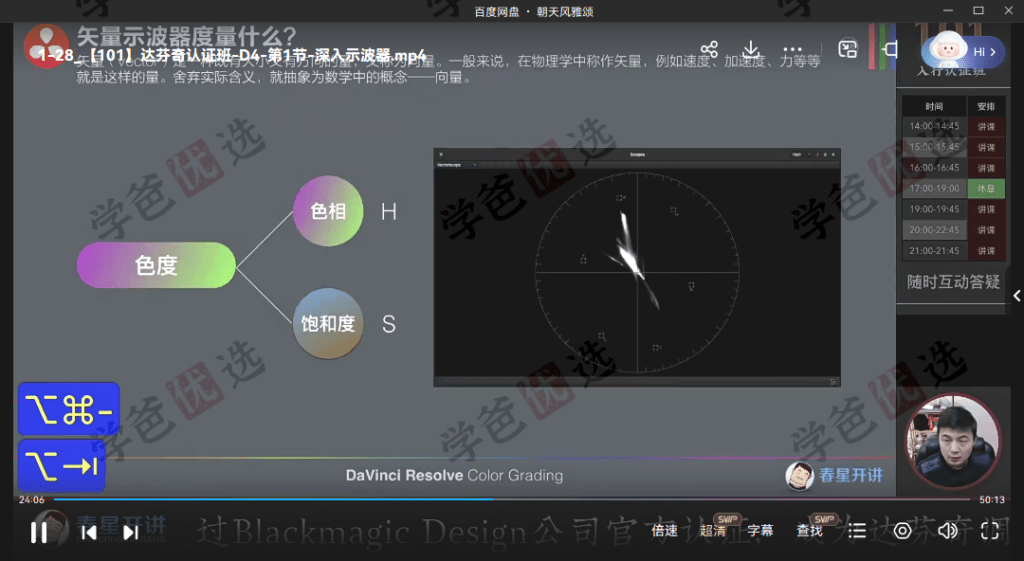Show the playlist panel icon
This screenshot has width=1024, height=561.
[x=857, y=531]
